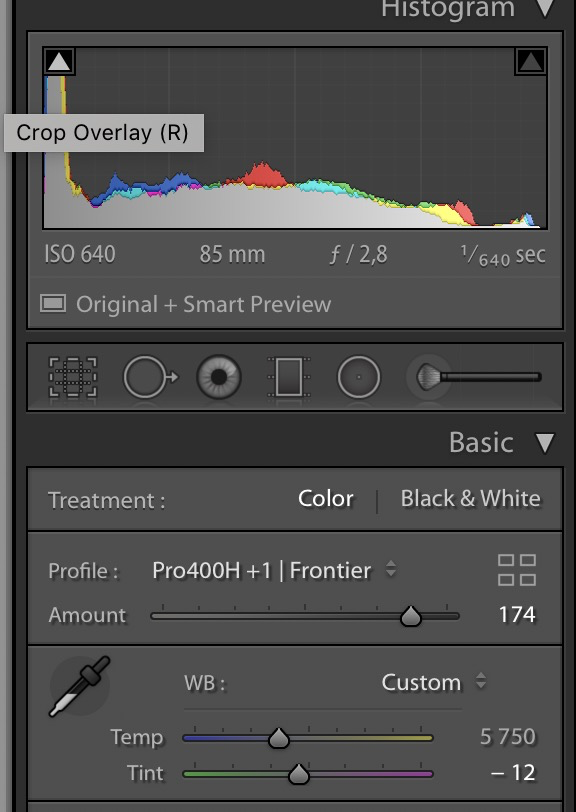The image size is (576, 812).
Task: Toggle shadow clipping indicator in histogram
Action: [x=59, y=62]
